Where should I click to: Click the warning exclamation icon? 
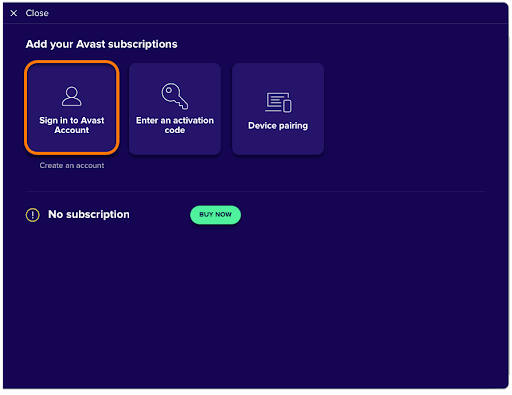click(33, 215)
